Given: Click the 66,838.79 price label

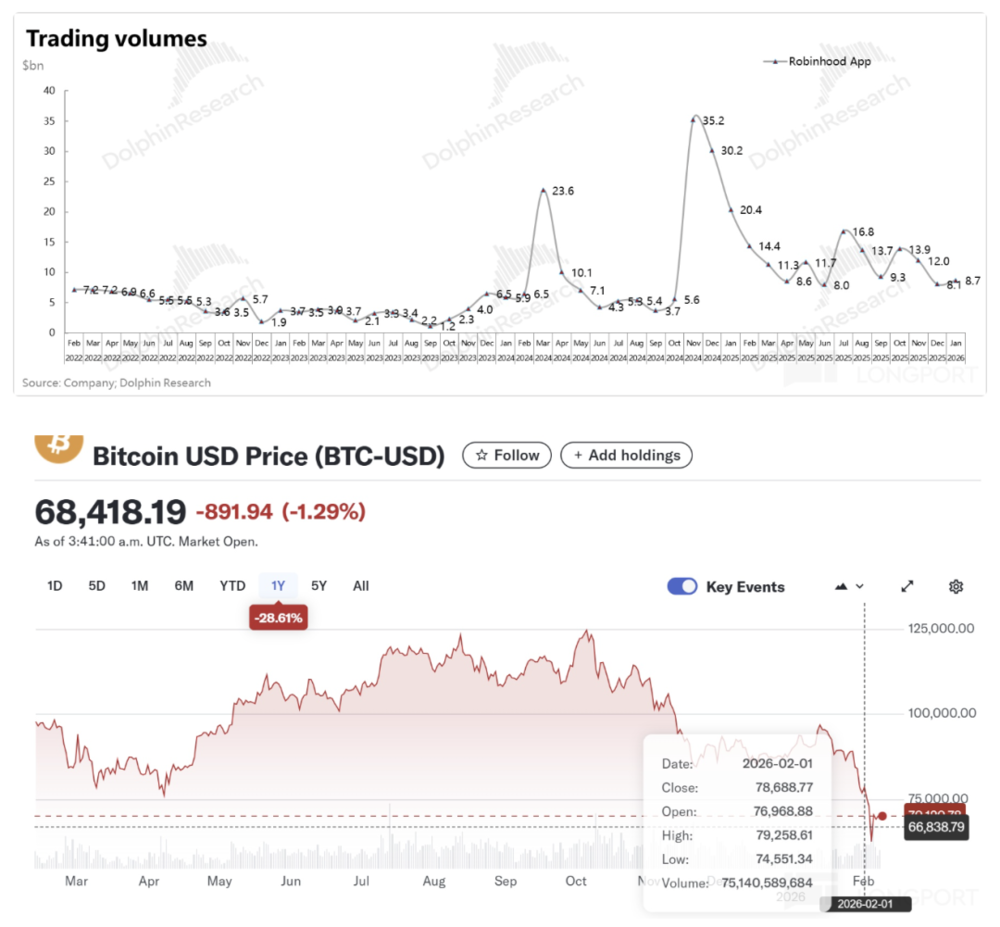Looking at the screenshot, I should click(x=935, y=828).
